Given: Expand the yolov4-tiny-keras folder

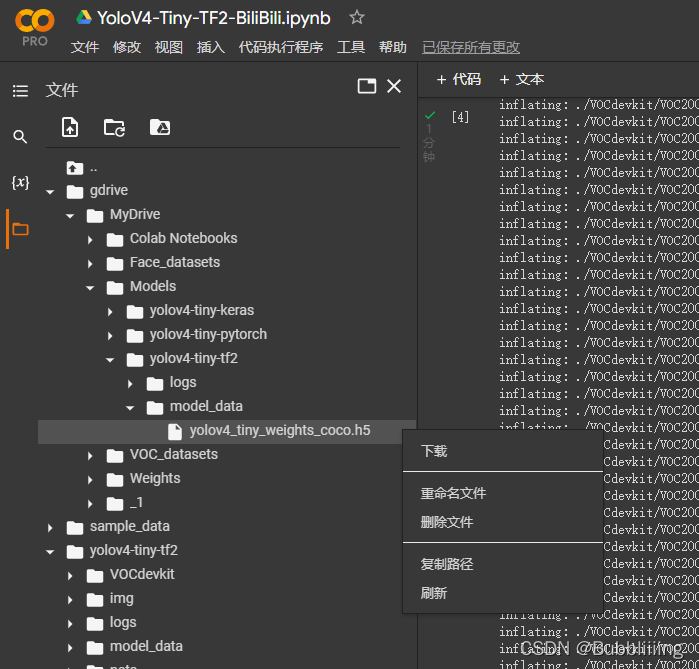Looking at the screenshot, I should [110, 312].
